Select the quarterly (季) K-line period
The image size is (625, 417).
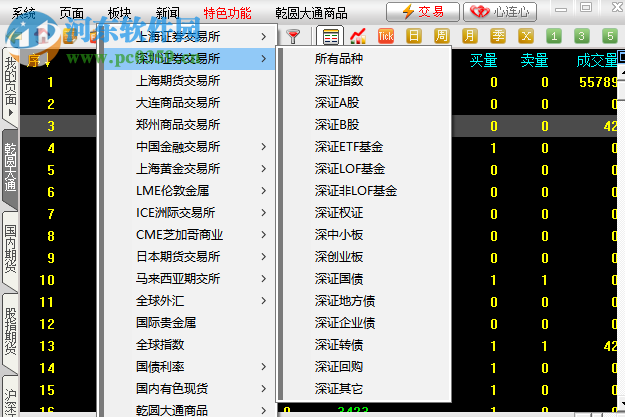[x=498, y=36]
